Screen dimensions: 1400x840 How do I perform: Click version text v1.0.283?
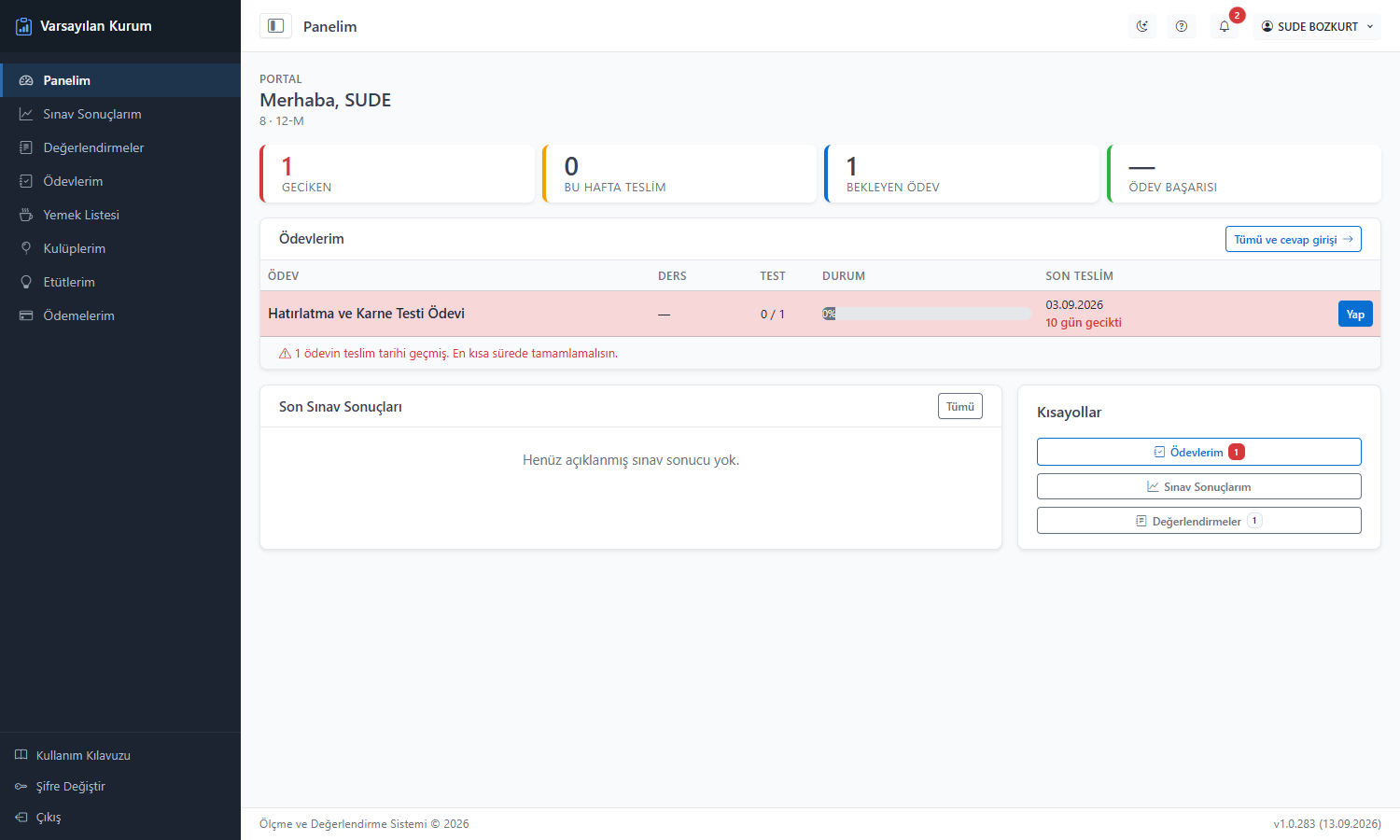coord(1327,824)
